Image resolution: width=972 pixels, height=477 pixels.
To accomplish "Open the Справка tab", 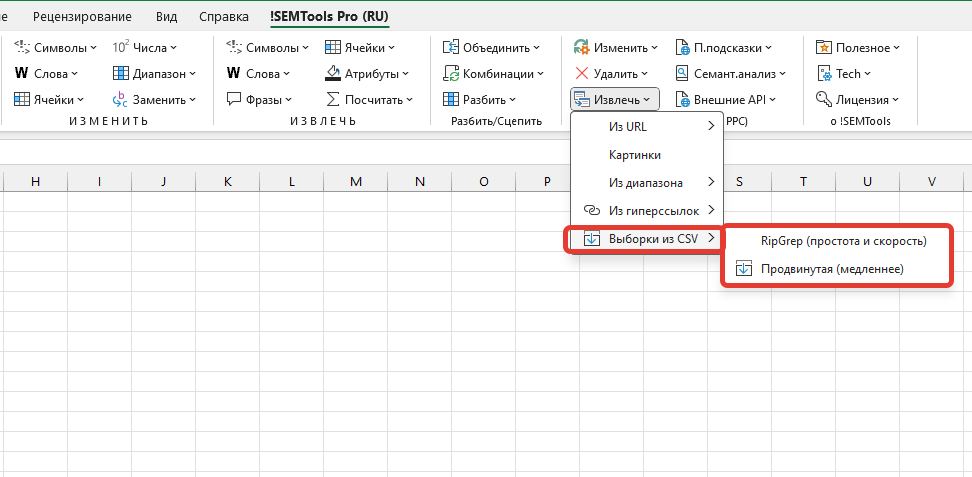I will pyautogui.click(x=224, y=17).
